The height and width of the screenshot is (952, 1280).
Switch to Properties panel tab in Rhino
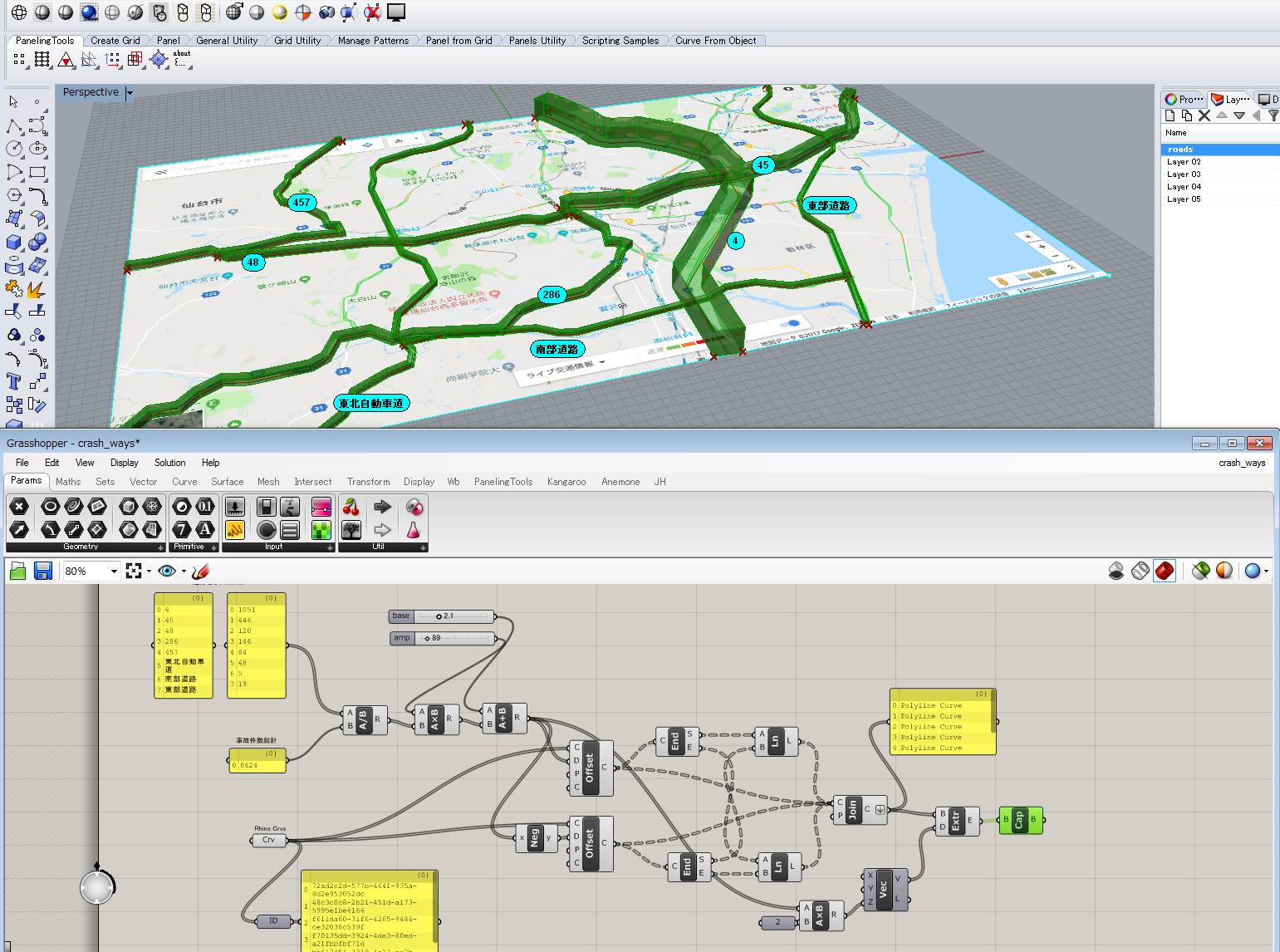(x=1184, y=99)
